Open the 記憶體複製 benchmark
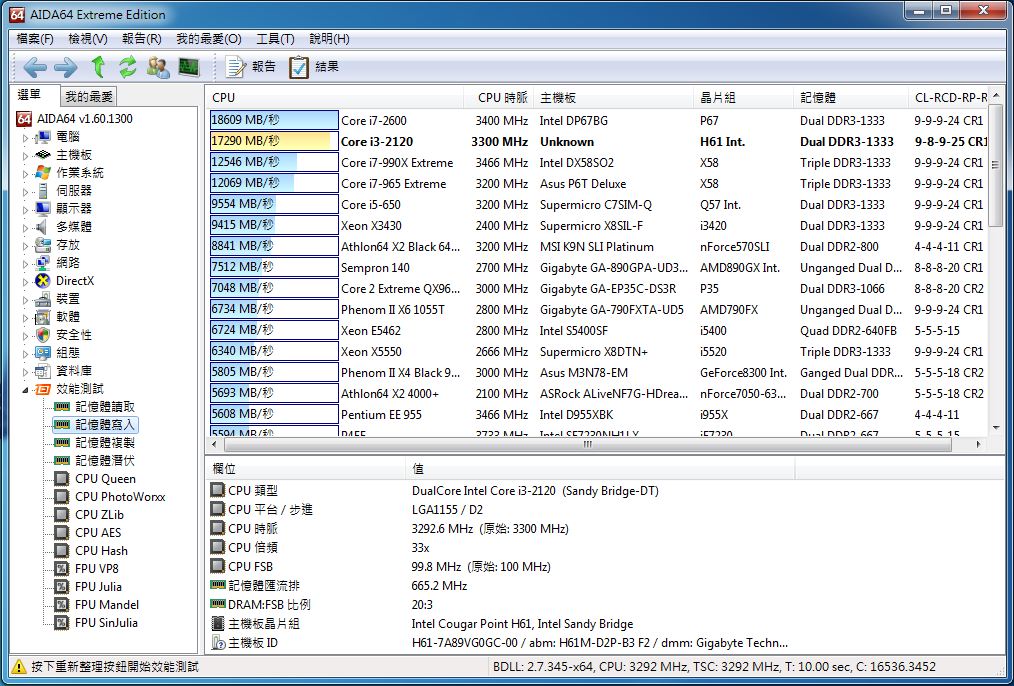This screenshot has height=686, width=1014. coord(95,443)
